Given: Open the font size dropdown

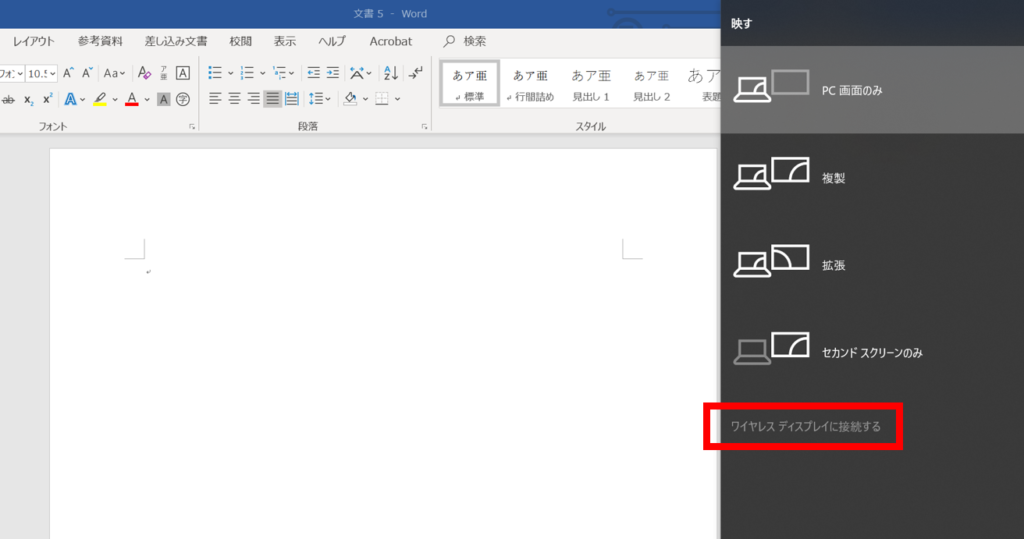Looking at the screenshot, I should point(53,73).
